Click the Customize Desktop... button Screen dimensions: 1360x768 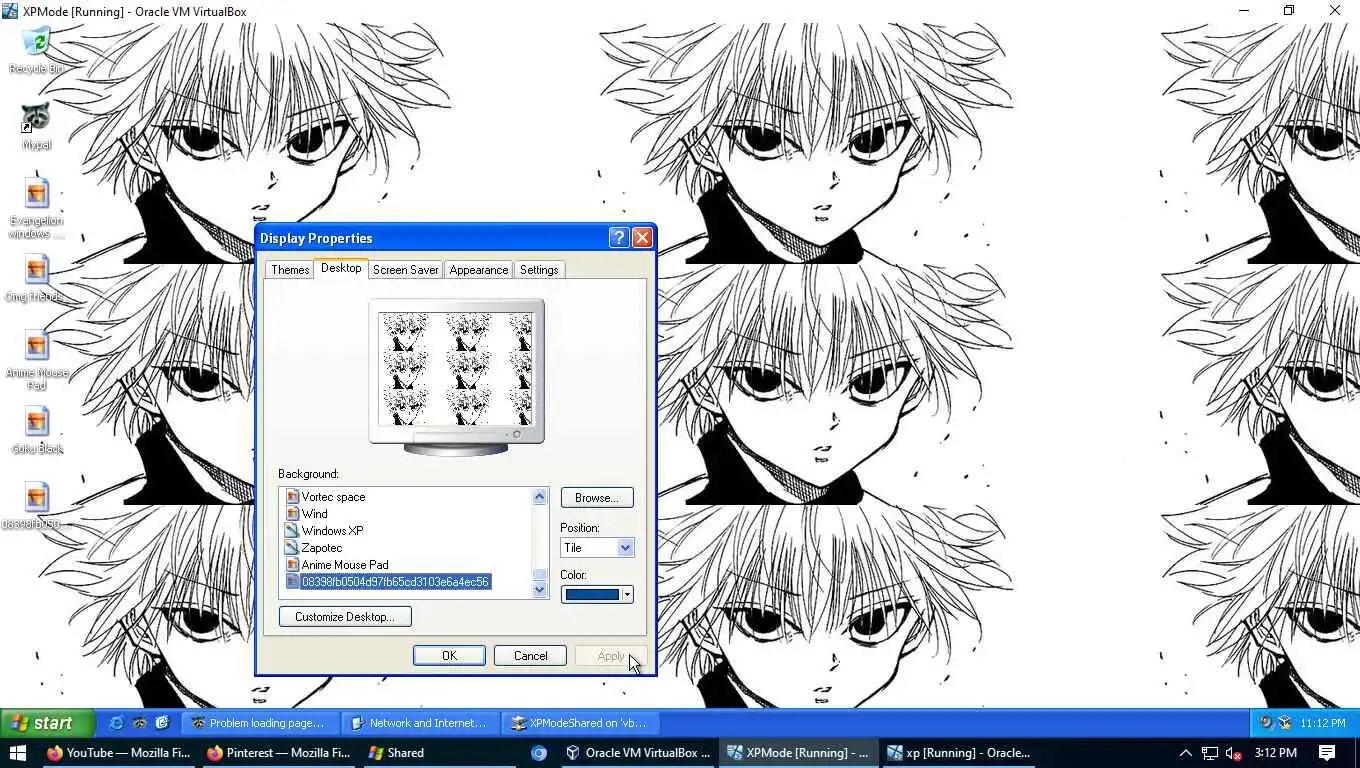(345, 617)
